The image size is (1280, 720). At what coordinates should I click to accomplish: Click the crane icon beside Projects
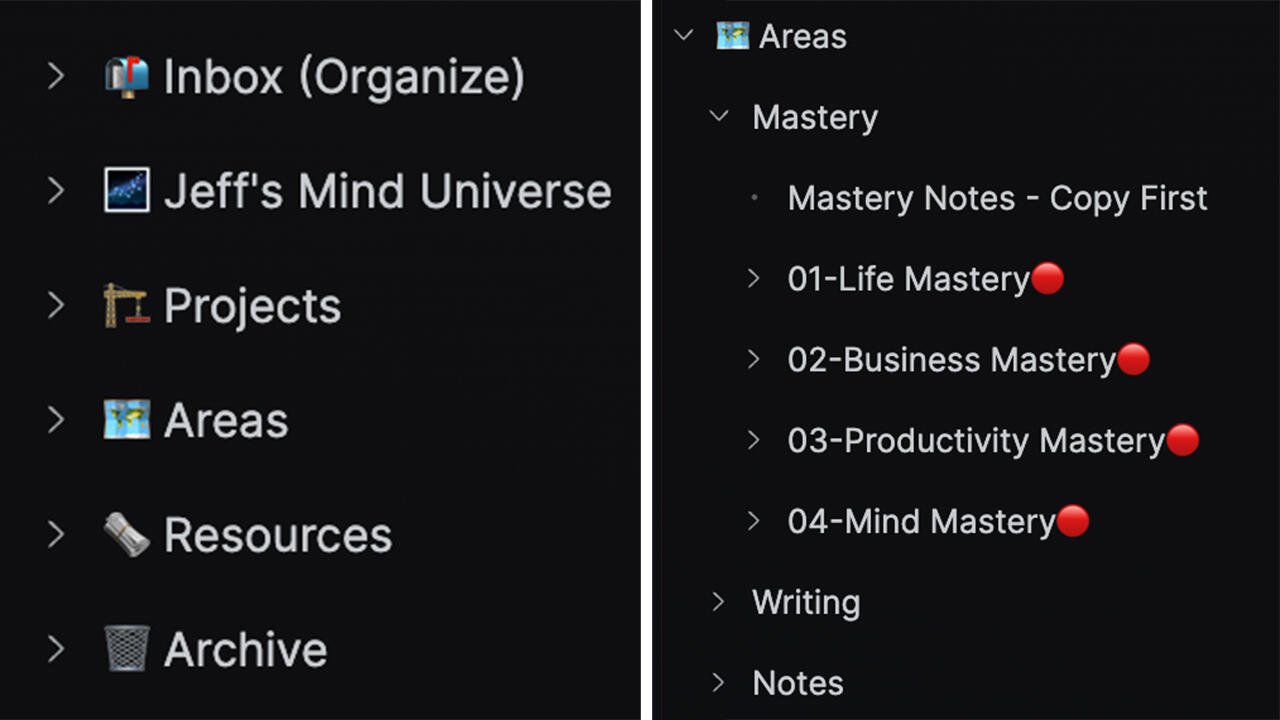click(127, 305)
